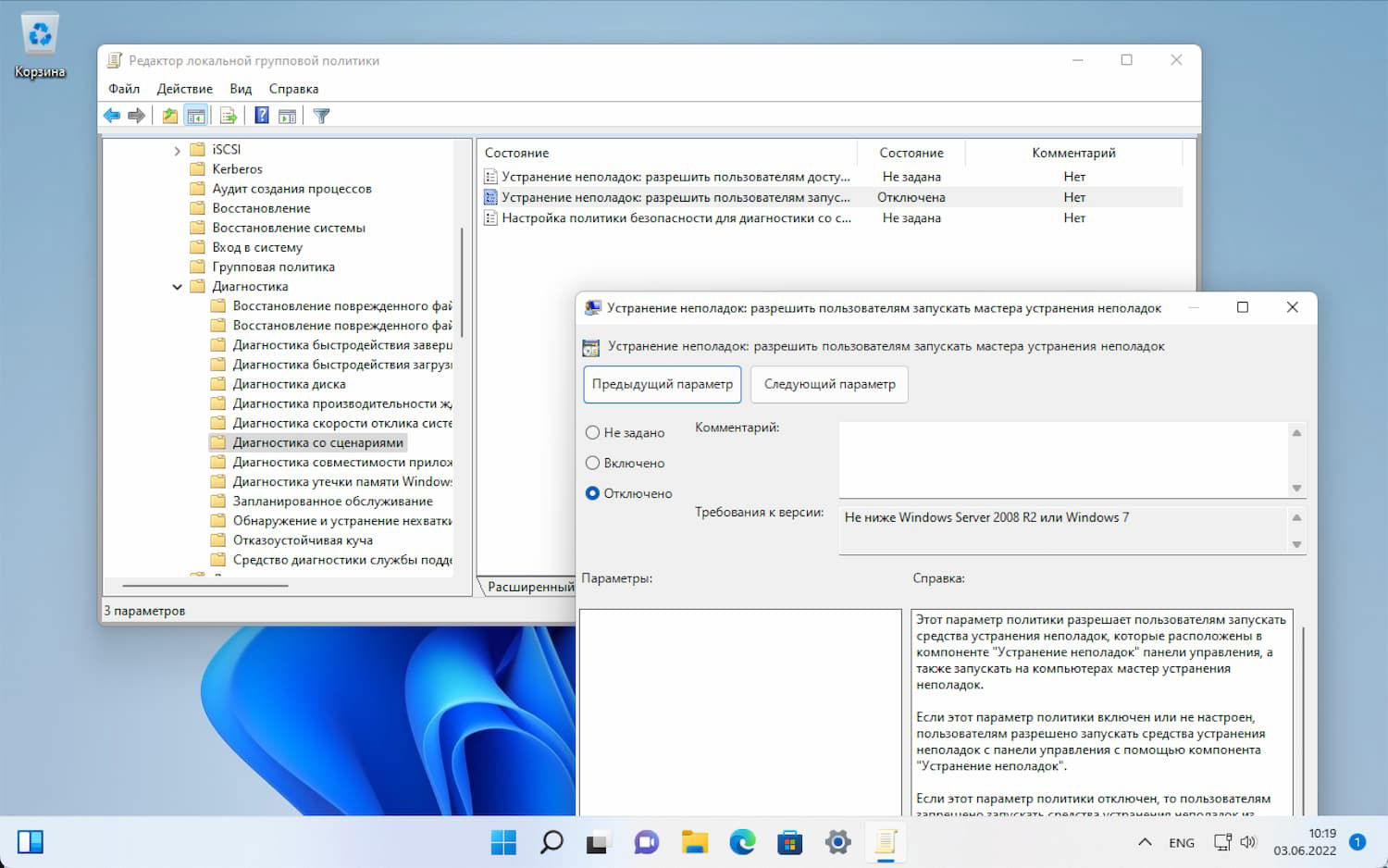Toggle the Show/Hide console tree icon
This screenshot has width=1388, height=868.
[x=195, y=116]
